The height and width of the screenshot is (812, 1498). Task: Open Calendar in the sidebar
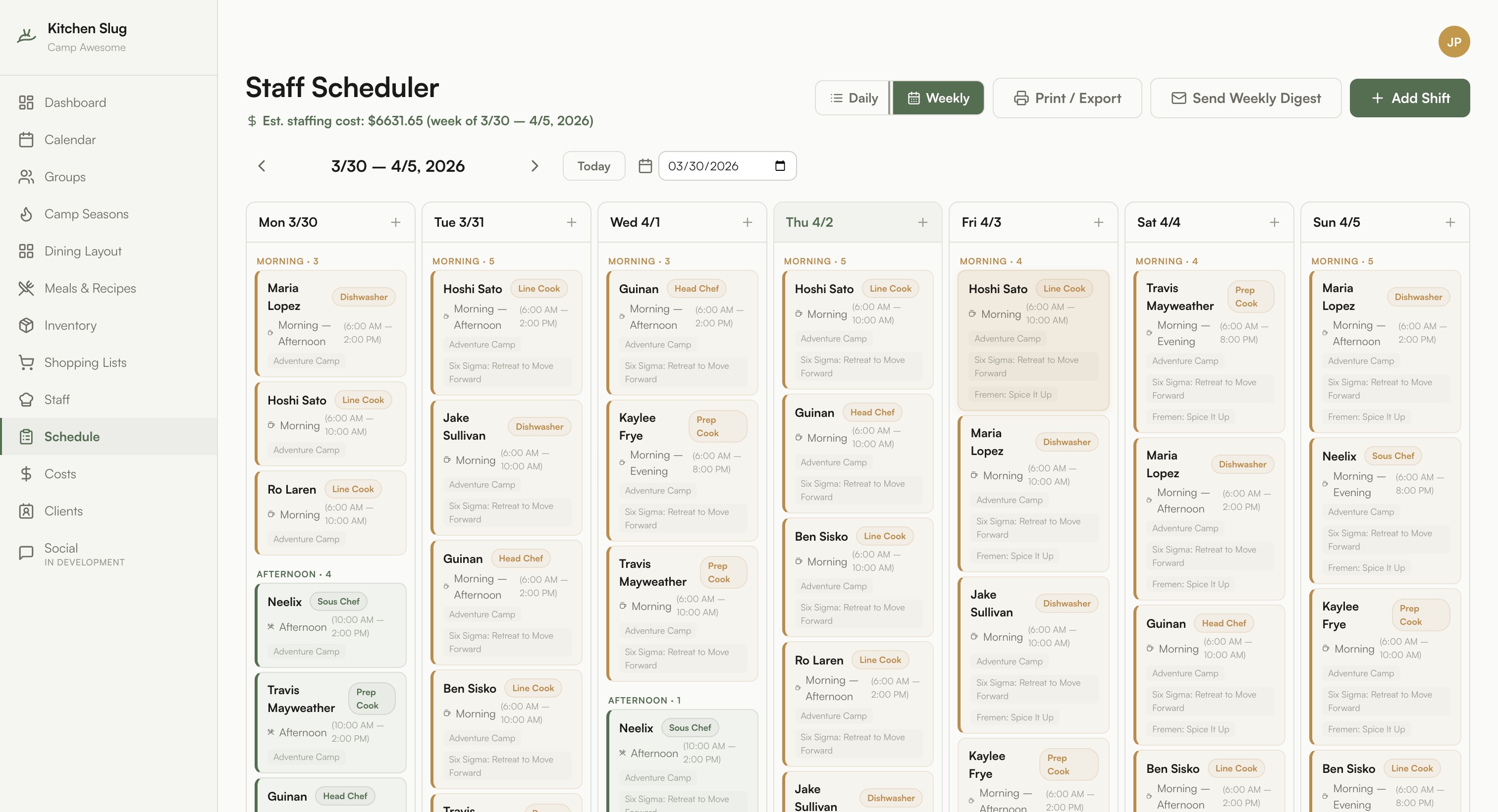(x=109, y=140)
